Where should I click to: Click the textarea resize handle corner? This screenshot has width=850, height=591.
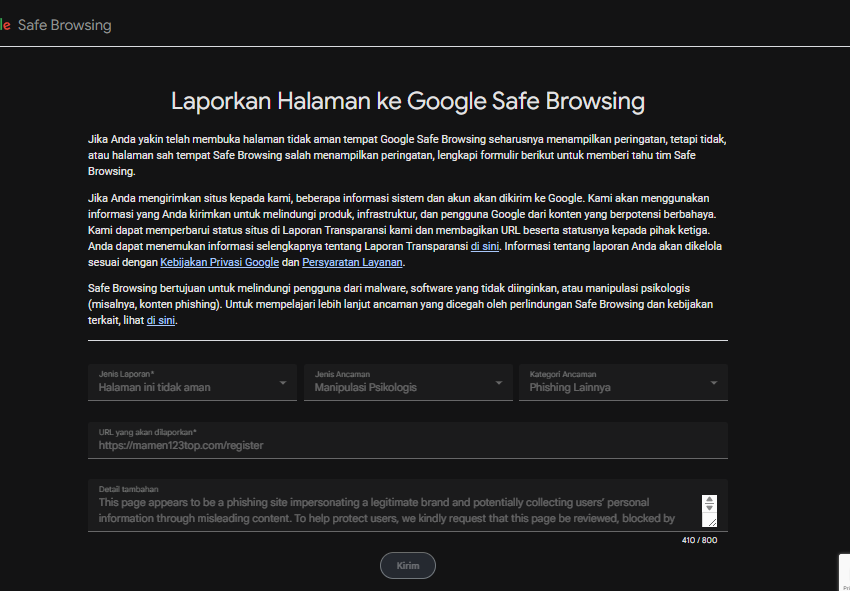click(x=711, y=522)
